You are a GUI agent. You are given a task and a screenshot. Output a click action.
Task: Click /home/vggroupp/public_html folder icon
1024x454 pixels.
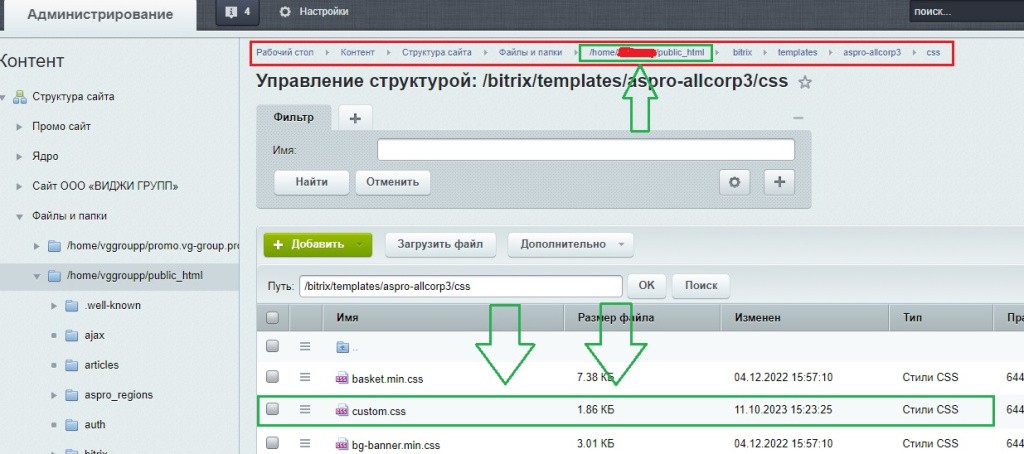(x=54, y=276)
